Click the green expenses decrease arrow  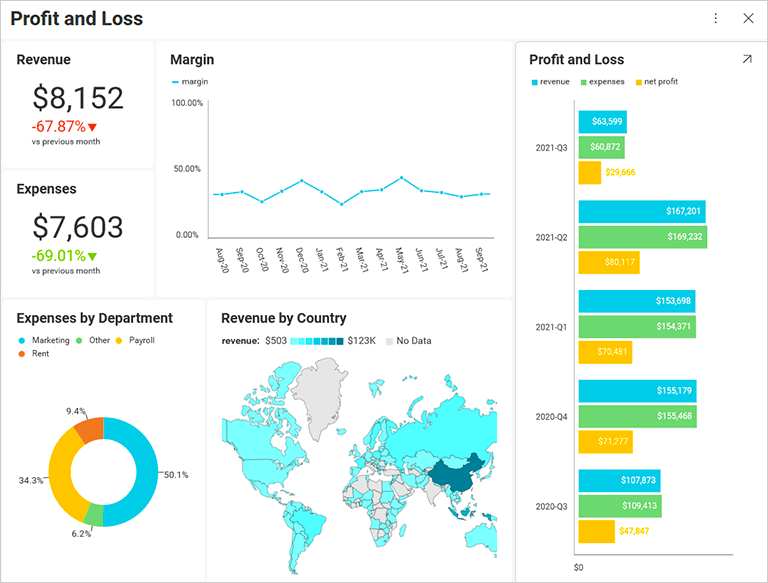(x=92, y=256)
